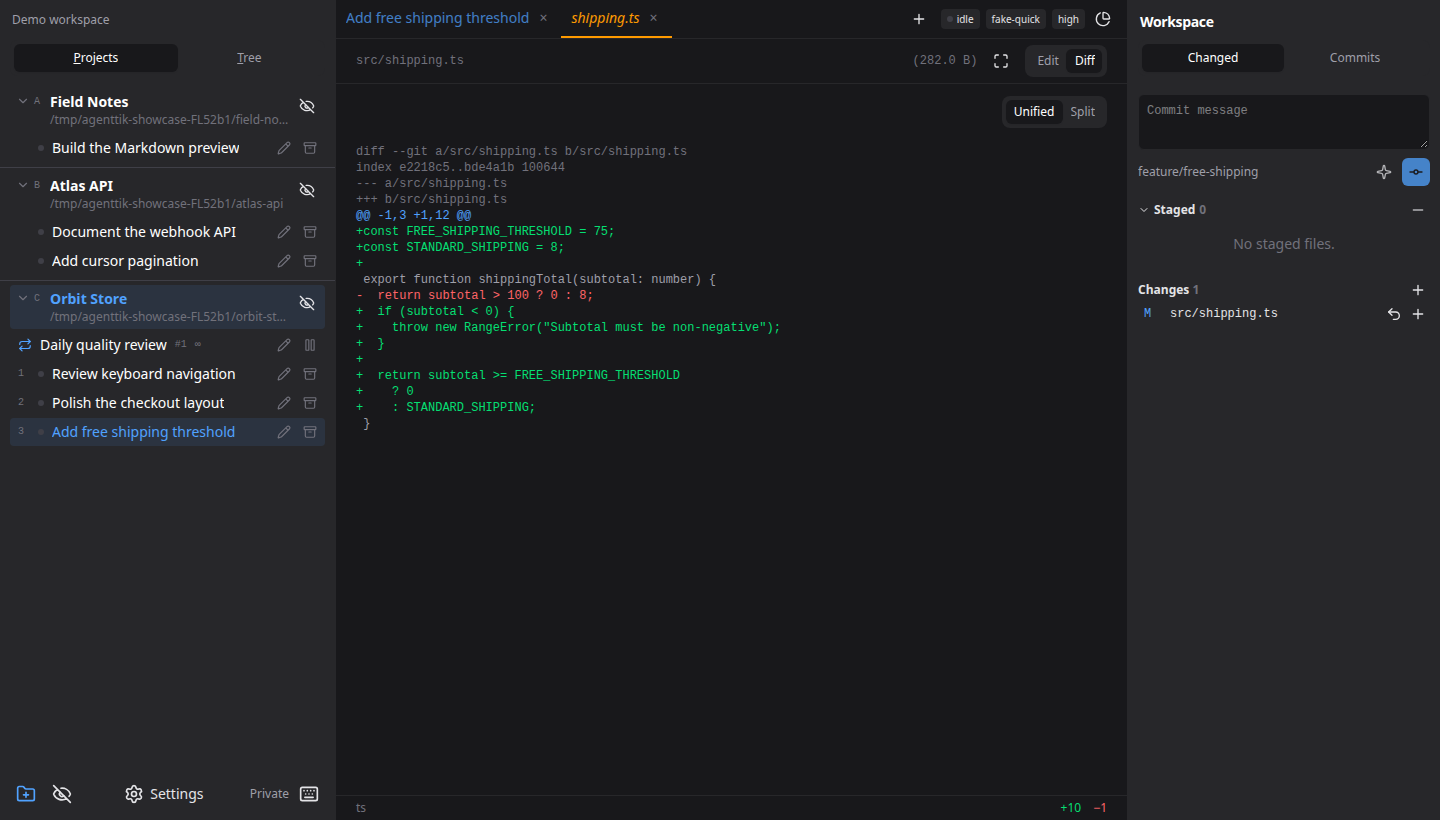Open the Changed tab in Workspace
This screenshot has height=820, width=1440.
(x=1213, y=58)
